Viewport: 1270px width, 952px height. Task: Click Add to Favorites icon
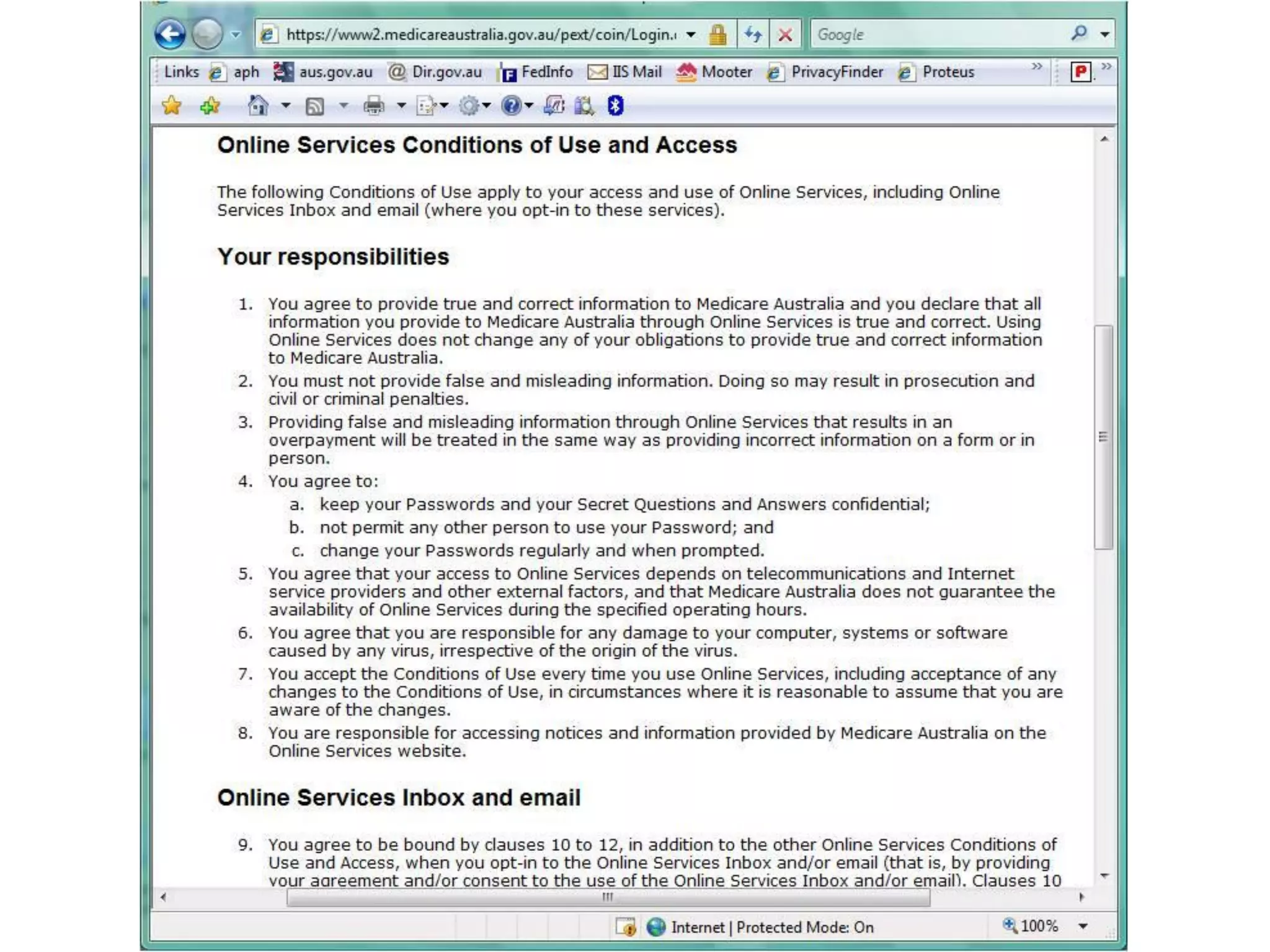pyautogui.click(x=210, y=106)
